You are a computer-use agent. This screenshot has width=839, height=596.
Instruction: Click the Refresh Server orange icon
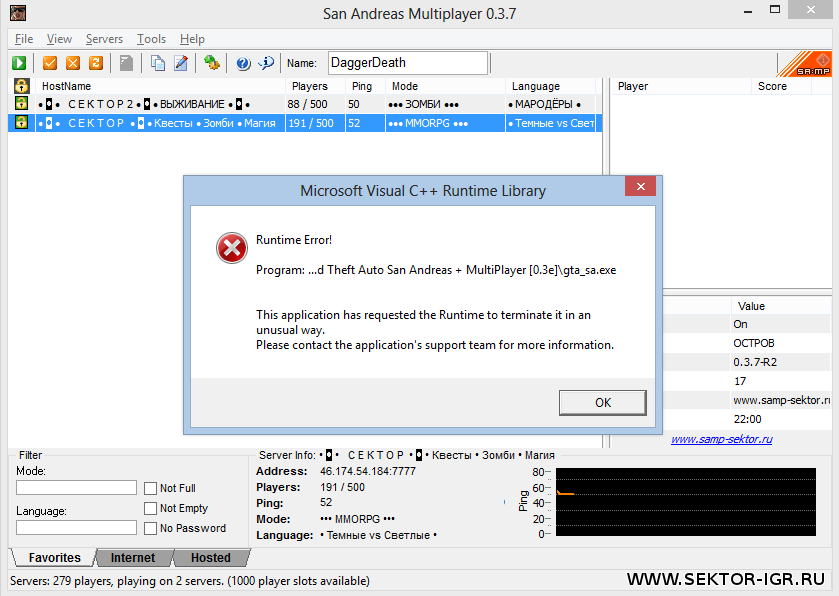[96, 63]
